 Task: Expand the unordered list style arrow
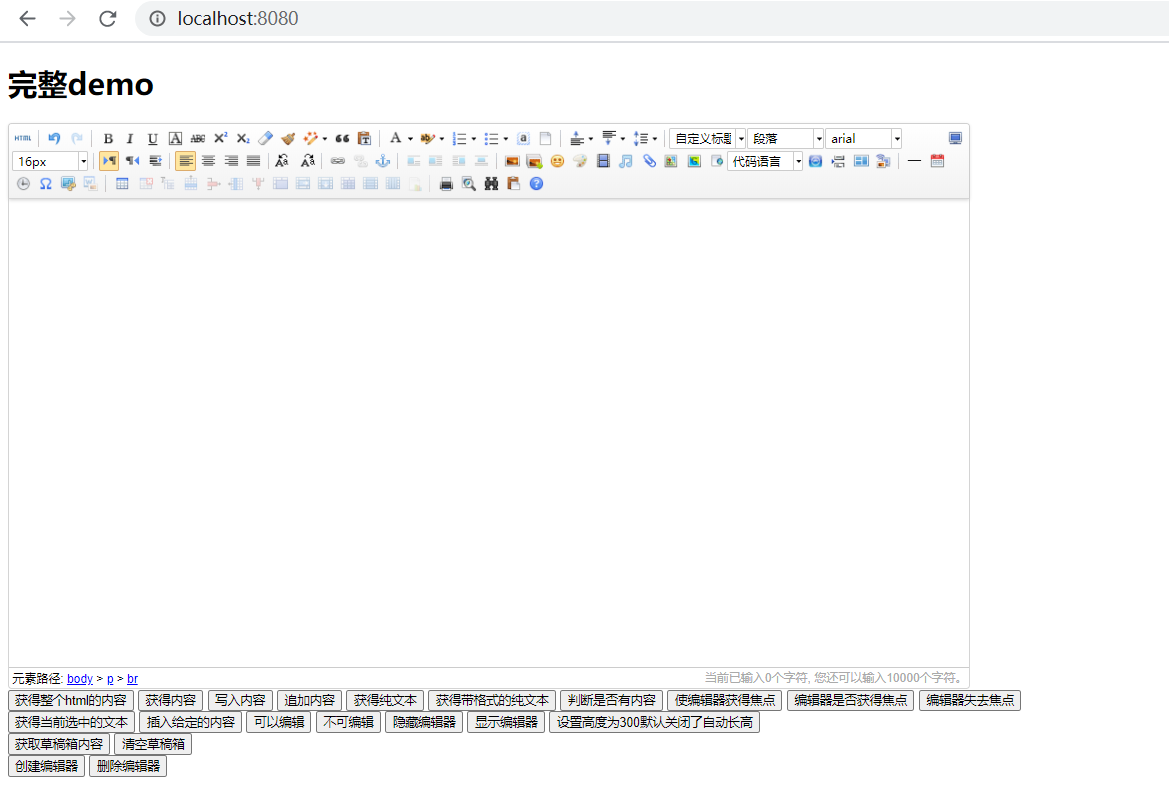tap(505, 139)
